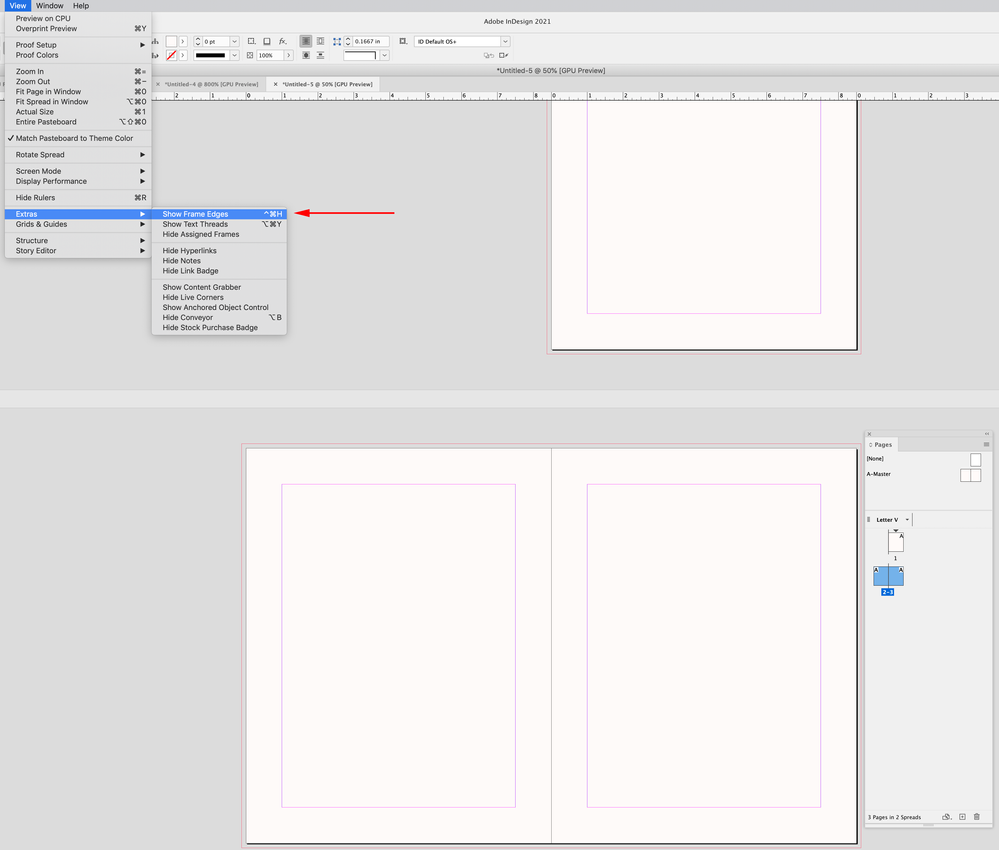
Task: Click the stroke color swatch with red slash
Action: [x=171, y=56]
